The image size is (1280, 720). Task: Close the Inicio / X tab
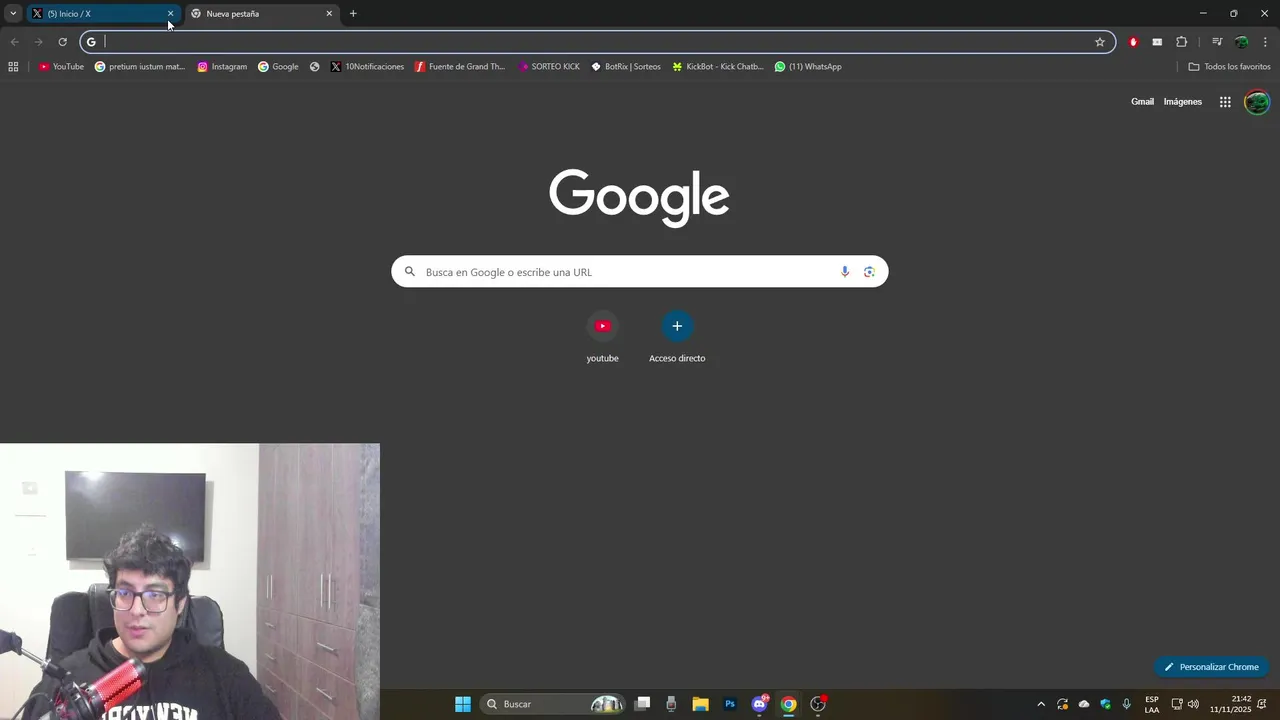pos(170,14)
